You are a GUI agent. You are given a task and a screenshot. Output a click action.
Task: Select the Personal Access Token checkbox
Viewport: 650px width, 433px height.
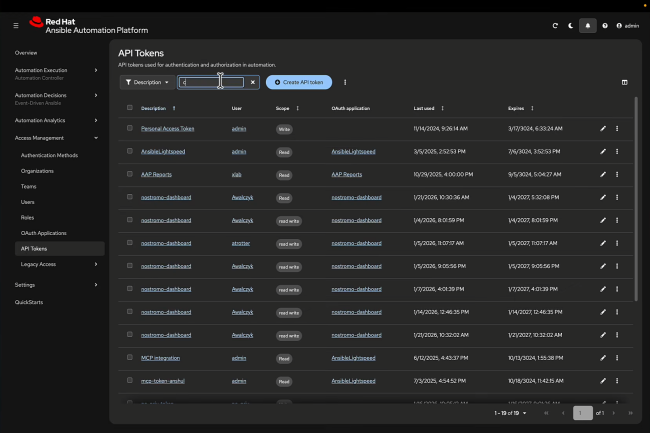[x=130, y=128]
